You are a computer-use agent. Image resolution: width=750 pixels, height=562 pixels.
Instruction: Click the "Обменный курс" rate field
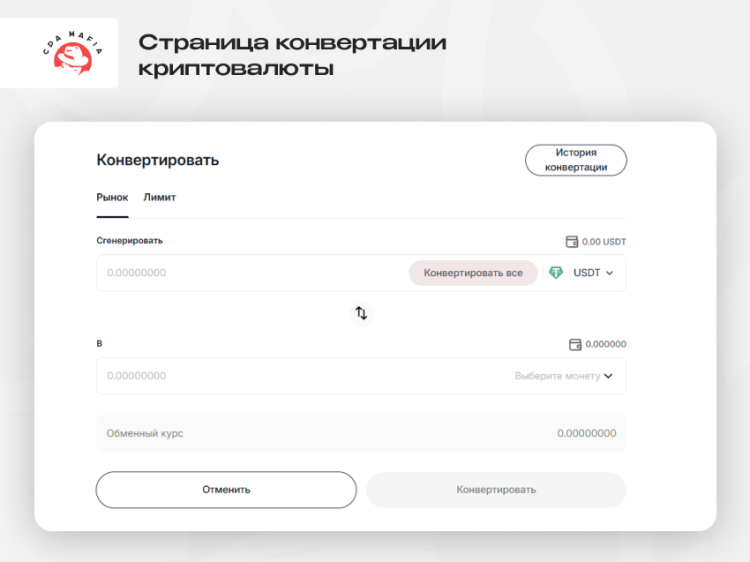point(361,434)
